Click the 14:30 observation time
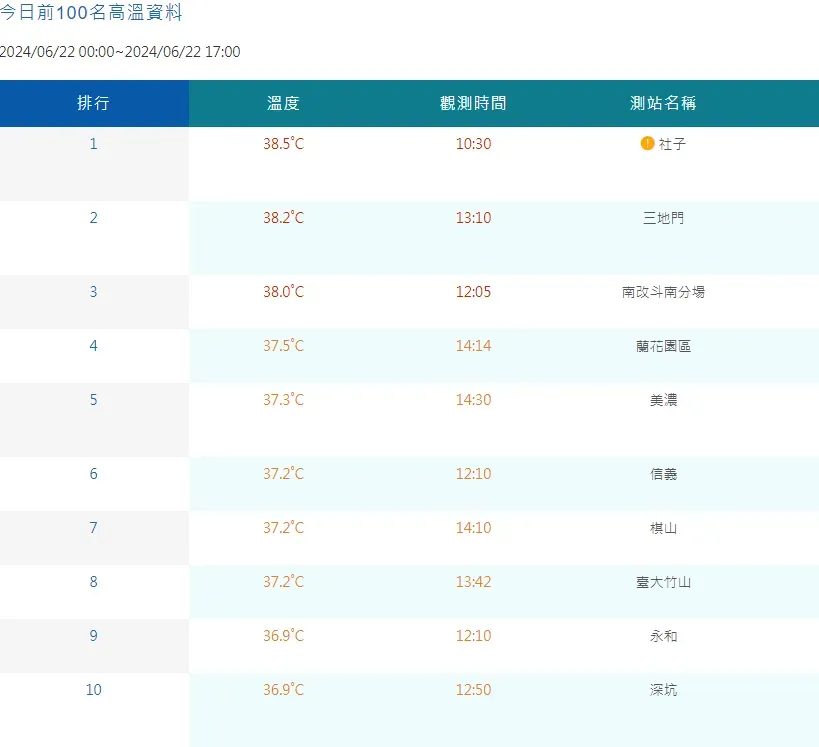The width and height of the screenshot is (819, 747). (473, 400)
